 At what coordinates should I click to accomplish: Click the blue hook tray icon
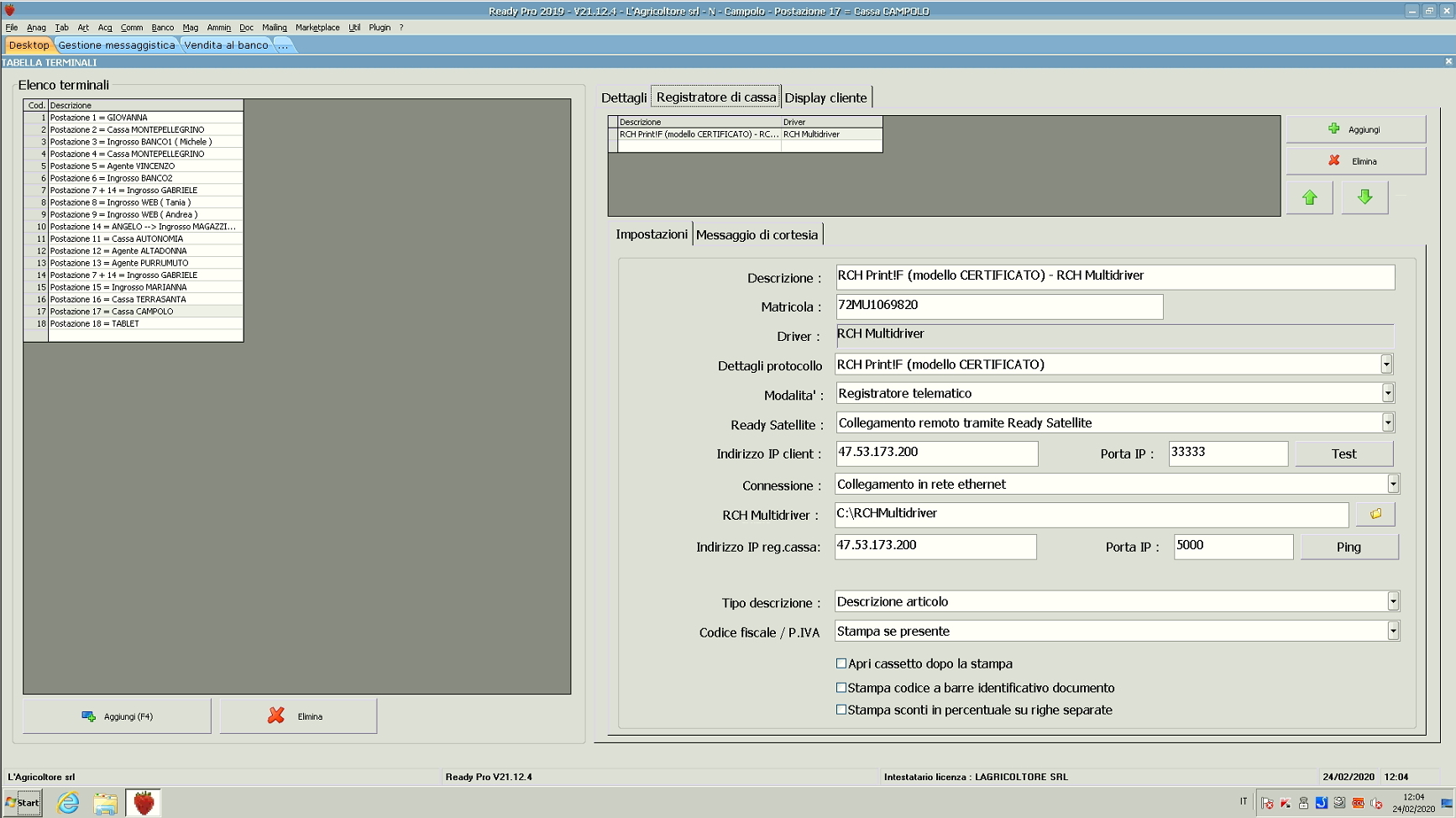(x=1322, y=804)
